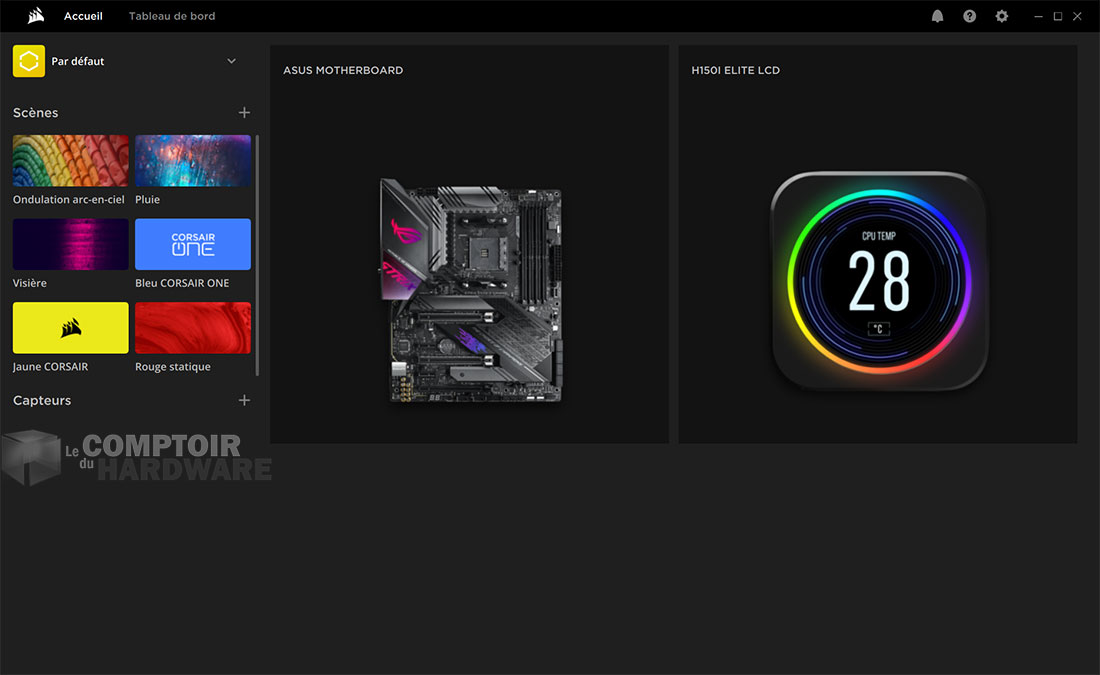
Task: Apply the Bleu CORSAIR ONE scene
Action: 193,244
